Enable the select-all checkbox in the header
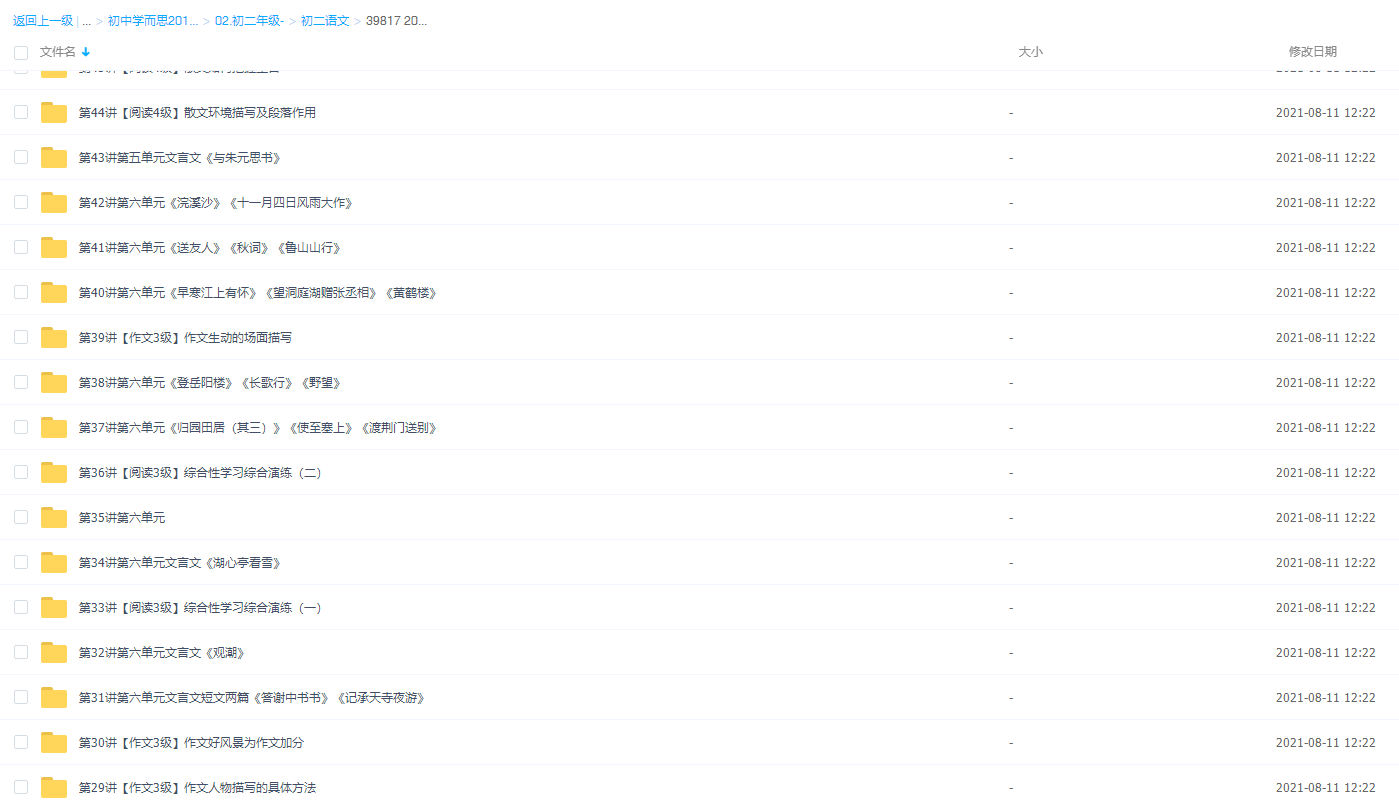This screenshot has height=801, width=1399. [21, 52]
